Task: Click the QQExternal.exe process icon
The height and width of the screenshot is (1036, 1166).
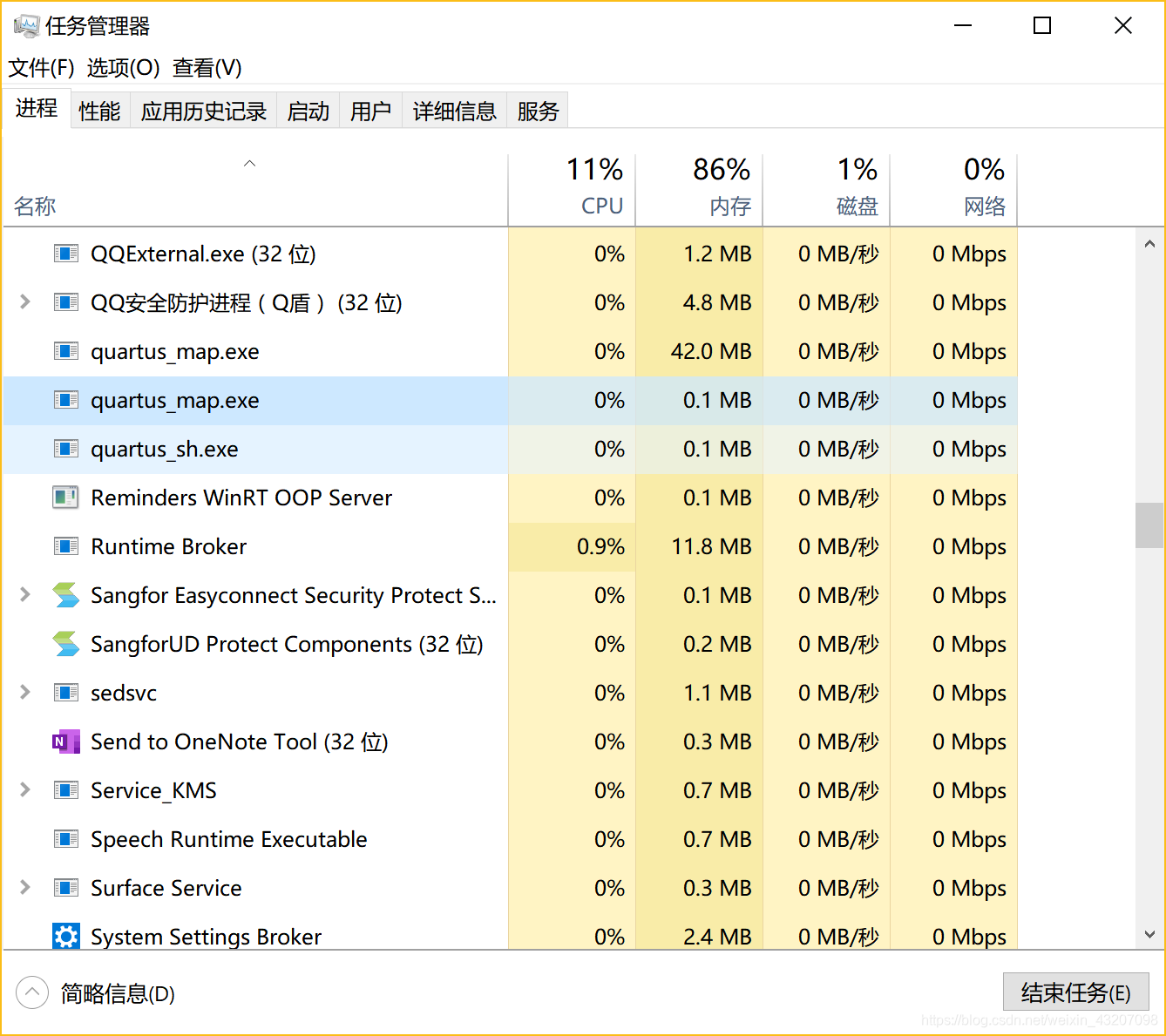Action: [66, 254]
